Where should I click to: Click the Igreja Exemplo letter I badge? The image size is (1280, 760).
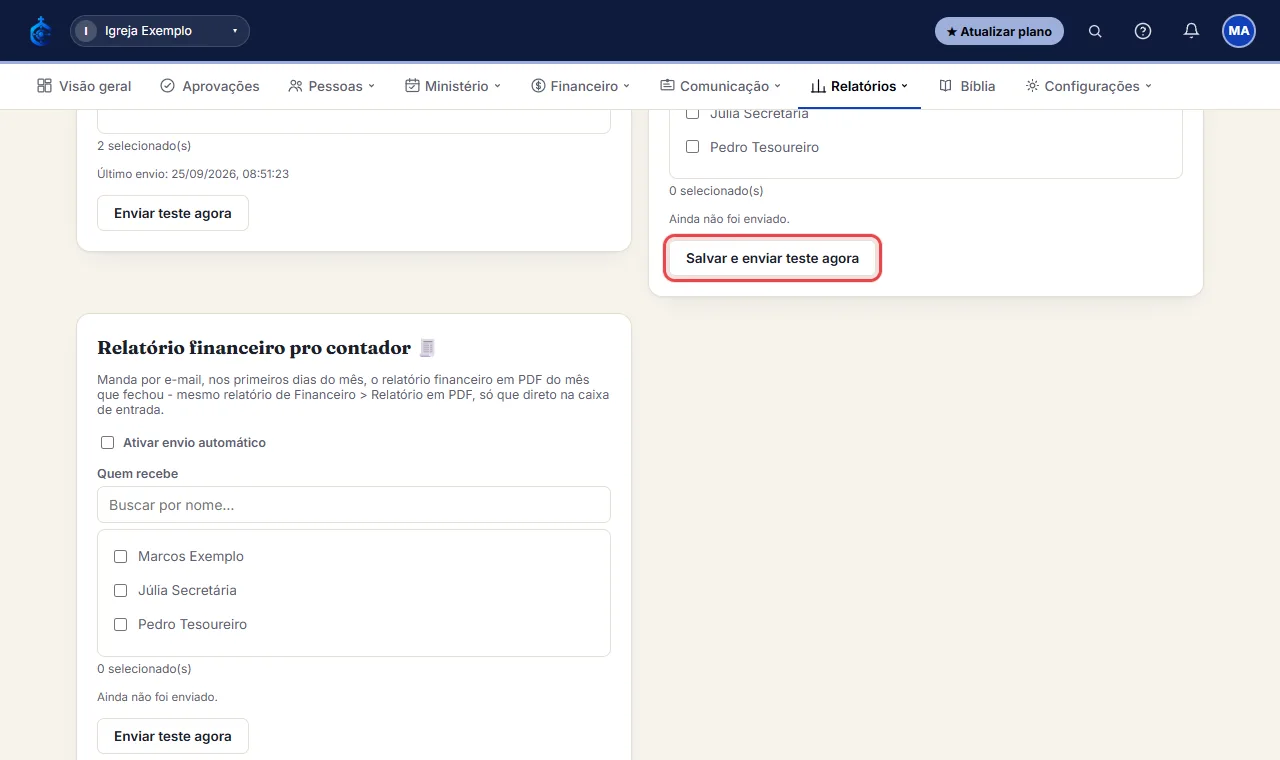87,31
